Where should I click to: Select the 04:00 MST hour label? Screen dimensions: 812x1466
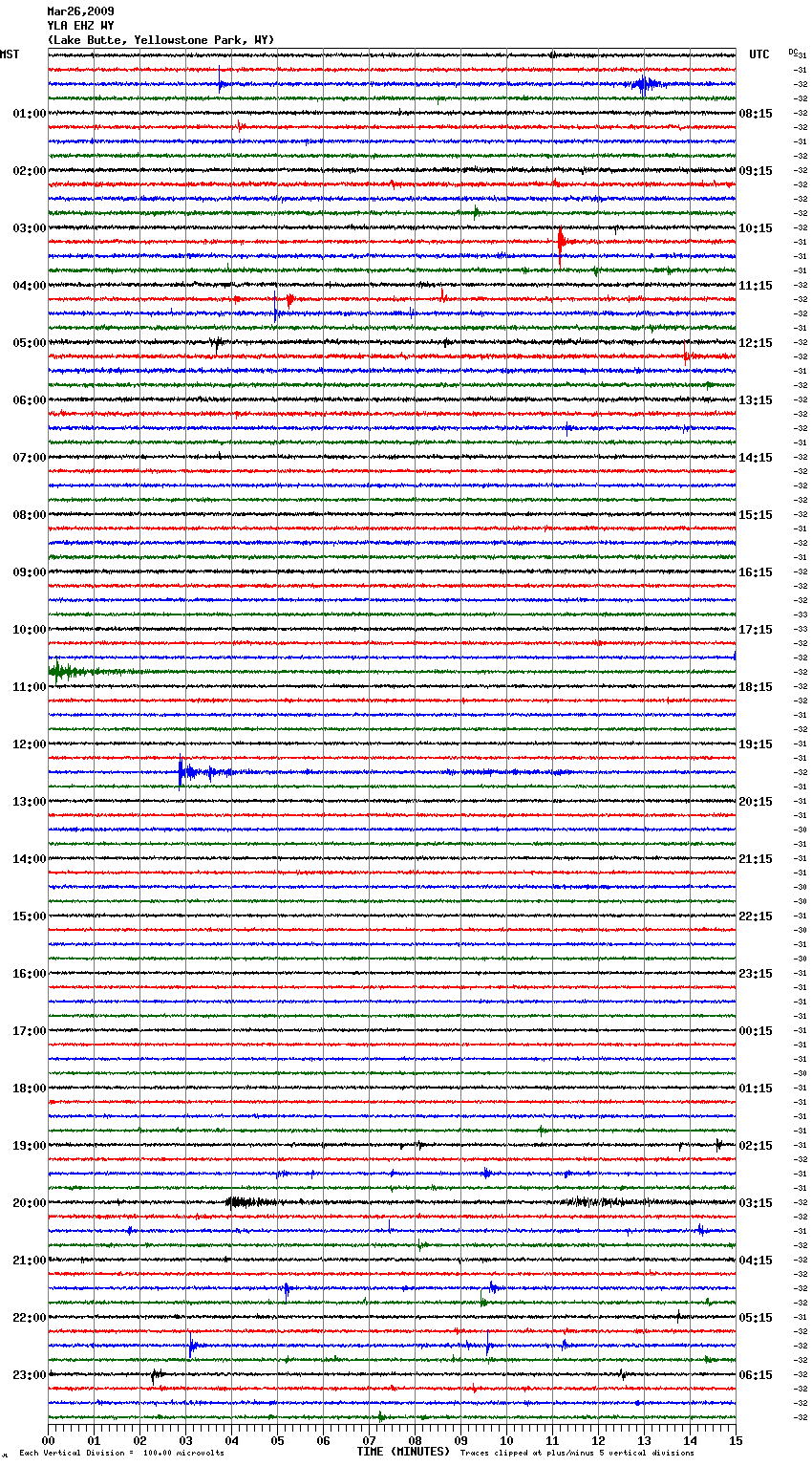30,286
